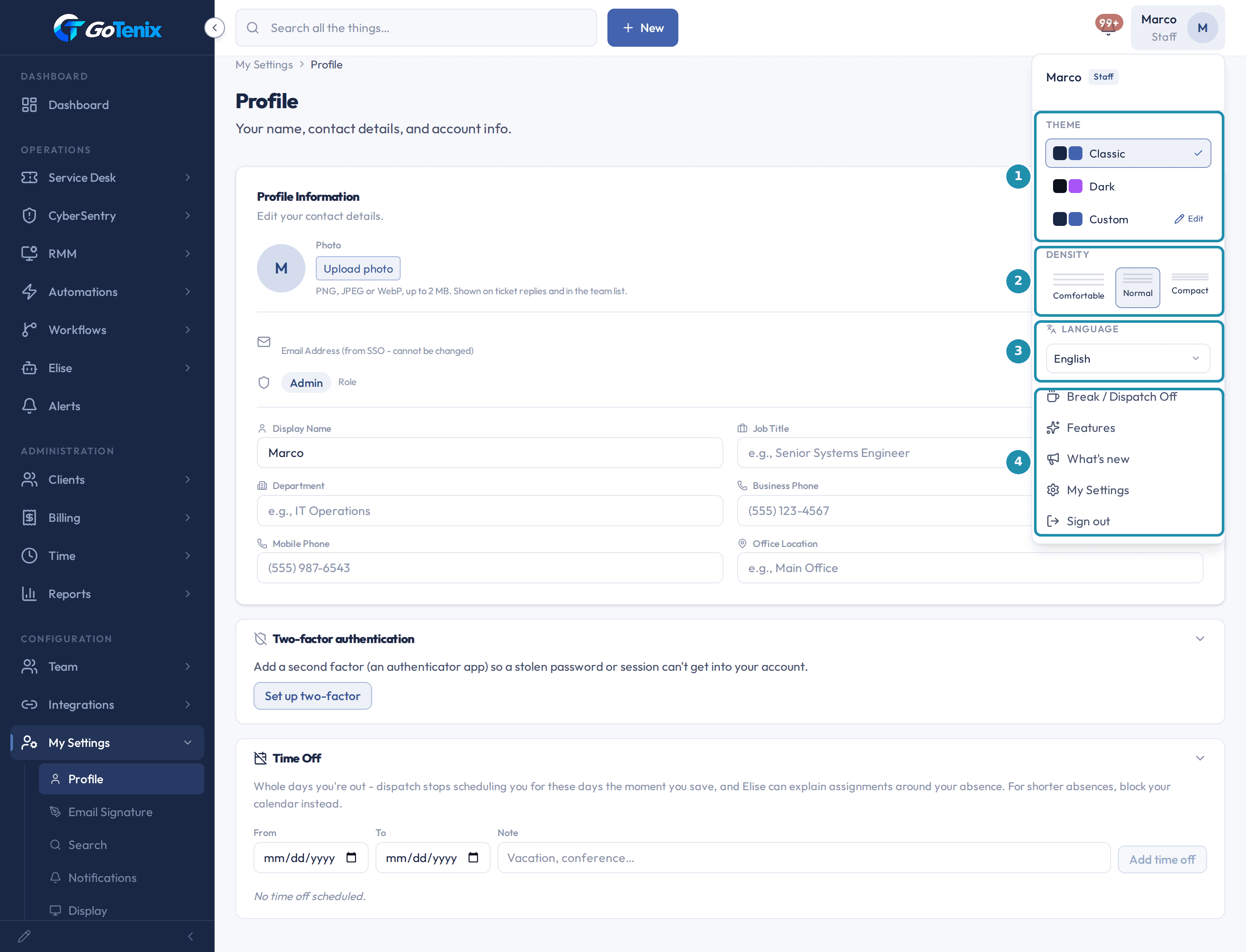Viewport: 1246px width, 952px height.
Task: Open My Settings from the user menu
Action: tap(1127, 490)
